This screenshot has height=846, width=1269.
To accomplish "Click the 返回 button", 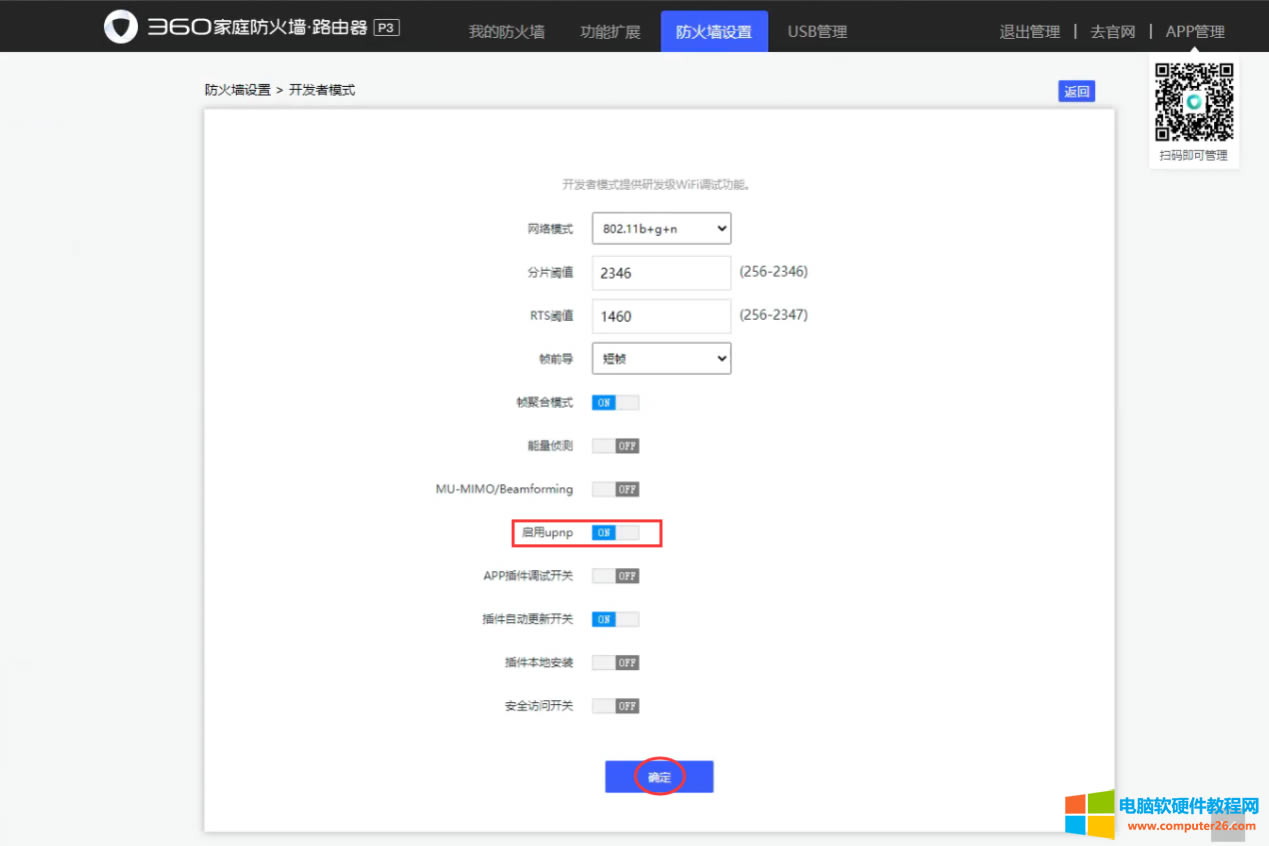I will [x=1076, y=90].
